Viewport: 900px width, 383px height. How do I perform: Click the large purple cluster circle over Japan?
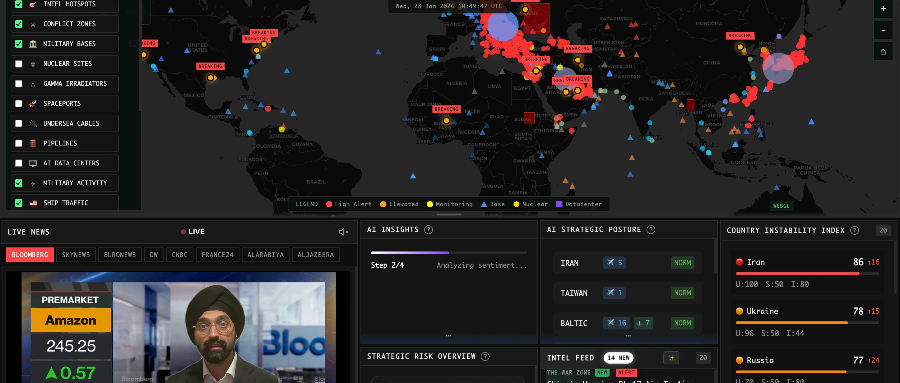tap(778, 68)
